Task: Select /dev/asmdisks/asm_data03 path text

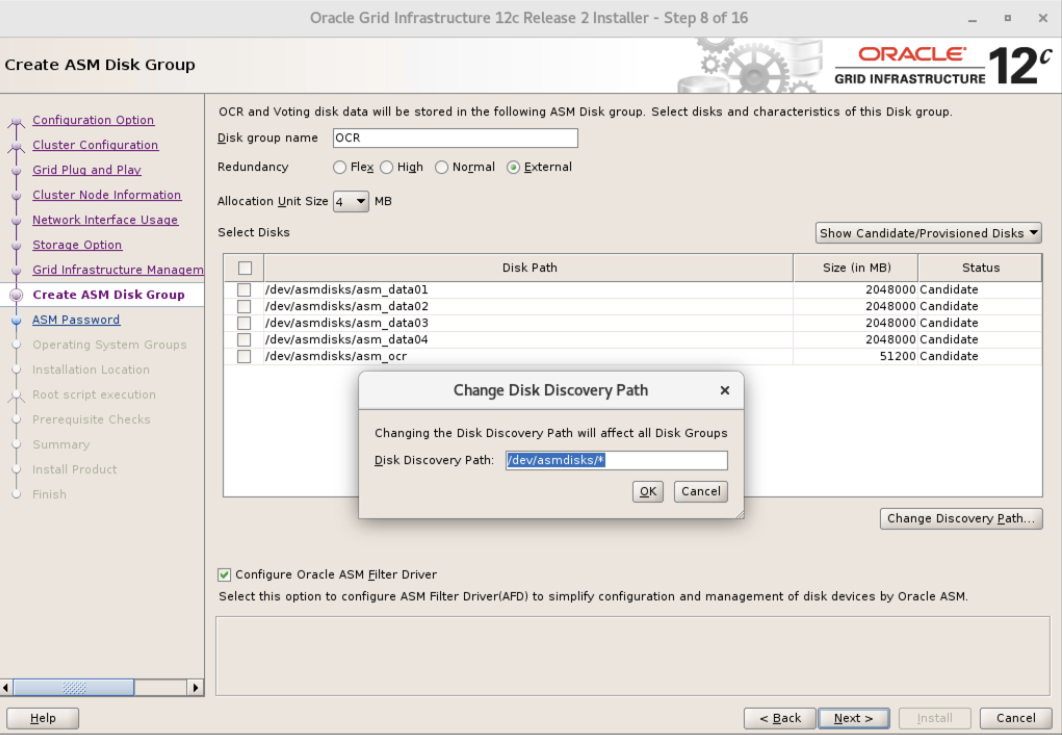Action: pos(347,323)
